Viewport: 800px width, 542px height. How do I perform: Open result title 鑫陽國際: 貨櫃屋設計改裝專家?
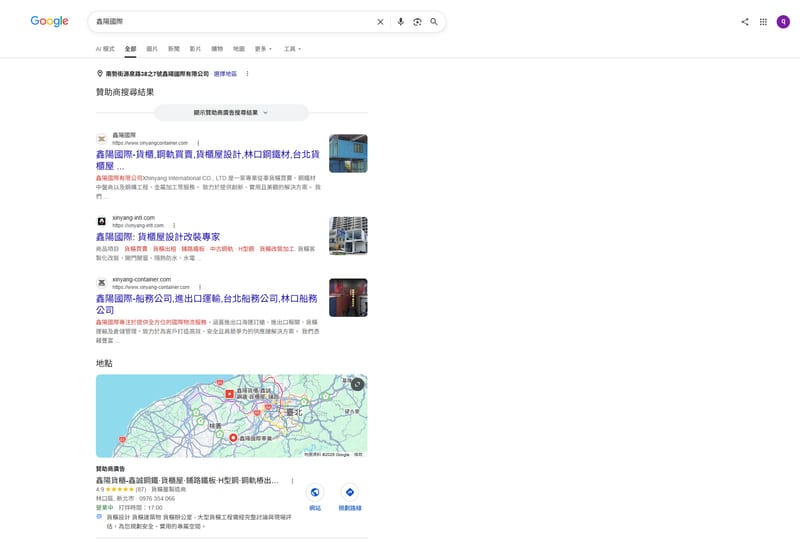click(158, 237)
